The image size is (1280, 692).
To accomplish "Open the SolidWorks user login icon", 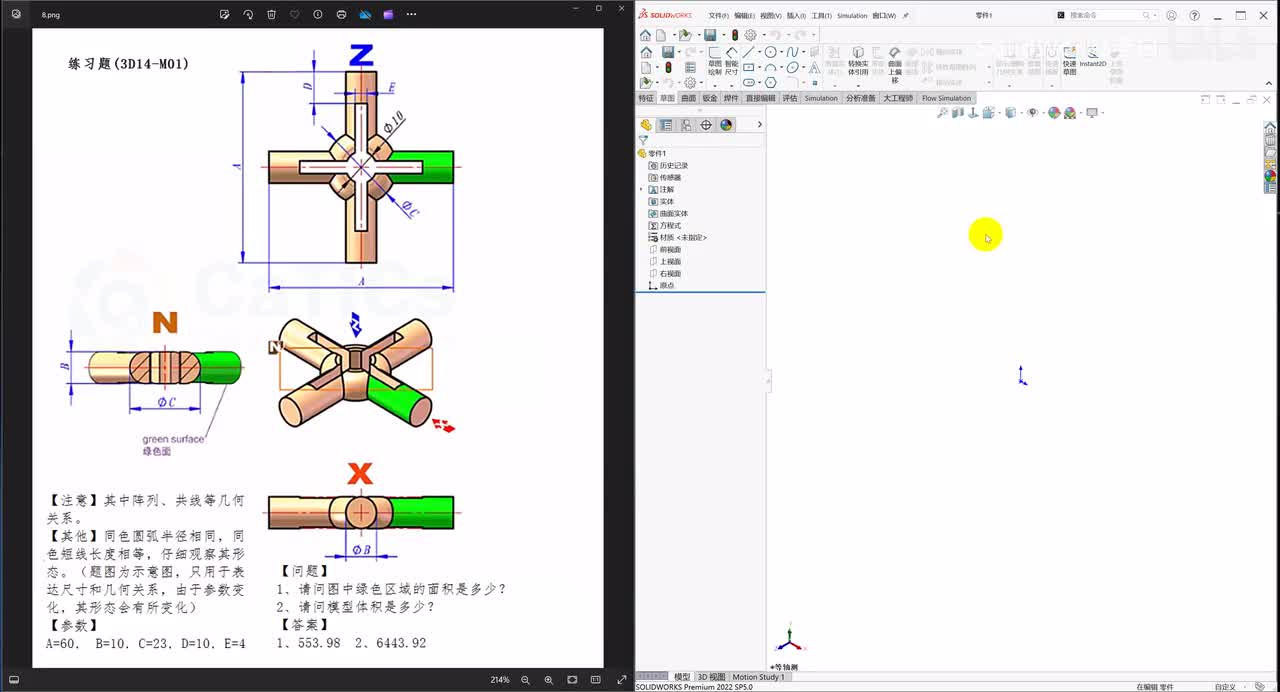I will [x=1171, y=16].
